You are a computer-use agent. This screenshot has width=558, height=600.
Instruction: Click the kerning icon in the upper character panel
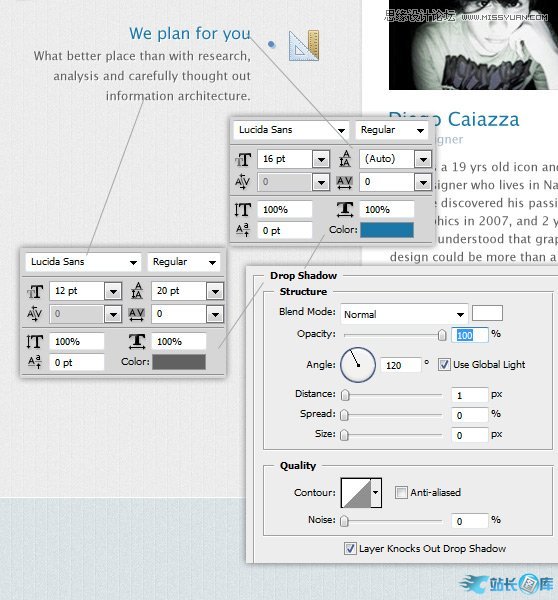click(x=243, y=182)
